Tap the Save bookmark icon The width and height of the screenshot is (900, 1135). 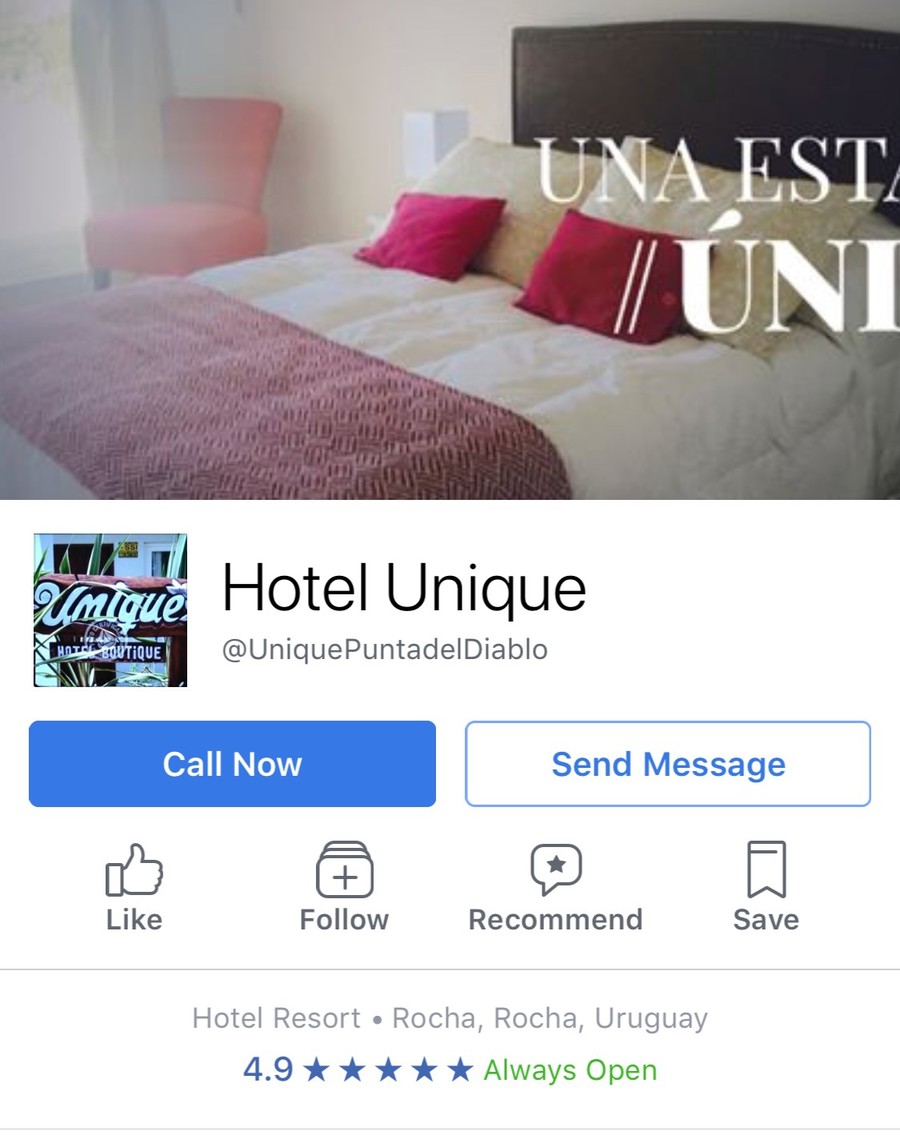pos(766,869)
